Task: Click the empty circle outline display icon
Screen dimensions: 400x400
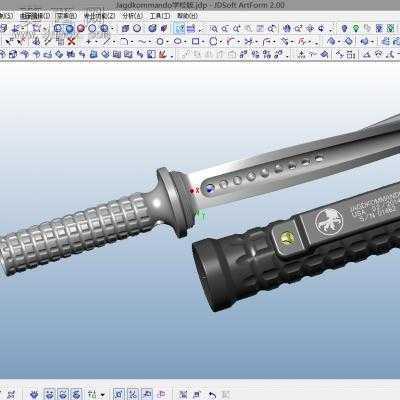Action: [92, 29]
